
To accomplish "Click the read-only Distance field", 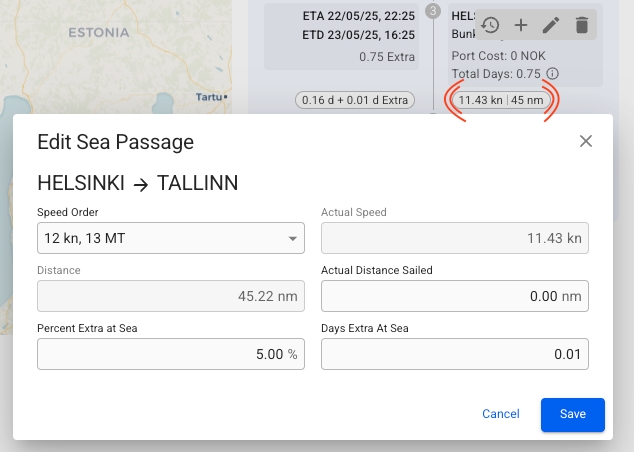I will pos(170,296).
